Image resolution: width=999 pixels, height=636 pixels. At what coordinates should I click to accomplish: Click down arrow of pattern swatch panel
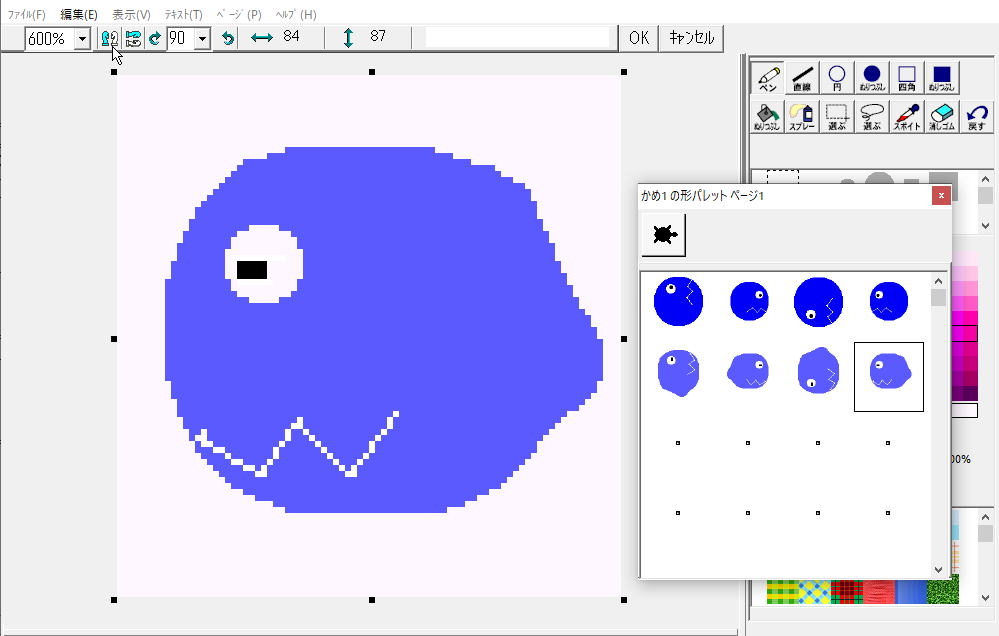[986, 598]
